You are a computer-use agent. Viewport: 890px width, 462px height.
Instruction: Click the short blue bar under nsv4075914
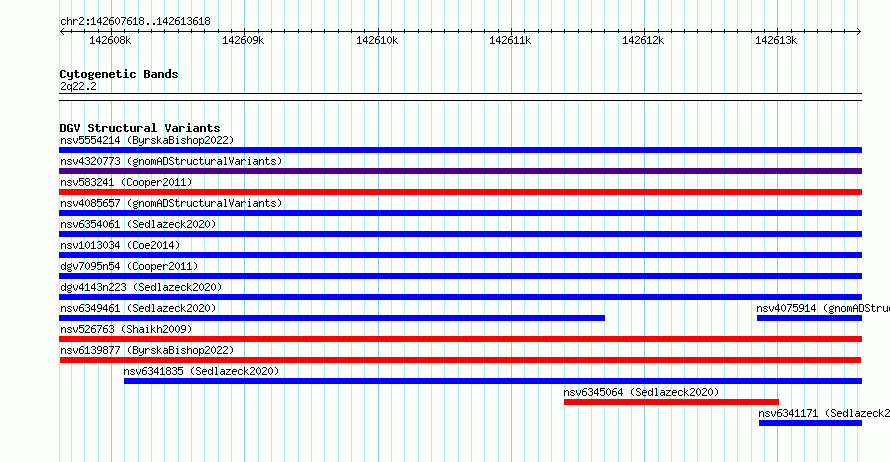[x=809, y=318]
